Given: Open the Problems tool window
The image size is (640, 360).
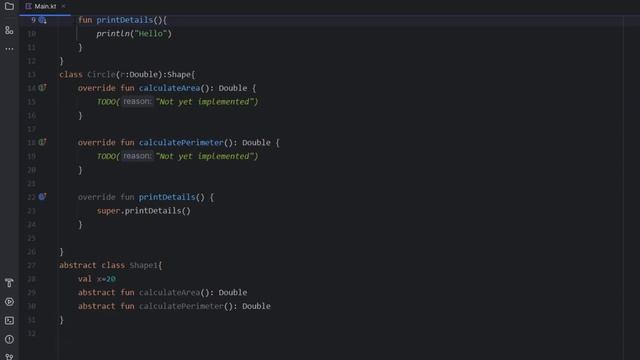Looking at the screenshot, I should click(x=9, y=339).
